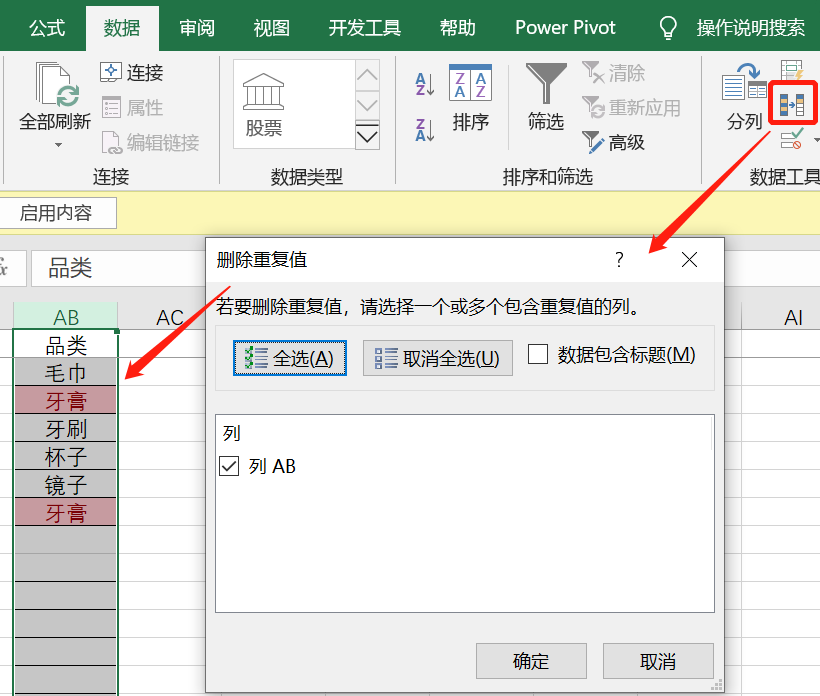Click the formula bar showing 品类
This screenshot has width=820, height=696.
pos(118,268)
